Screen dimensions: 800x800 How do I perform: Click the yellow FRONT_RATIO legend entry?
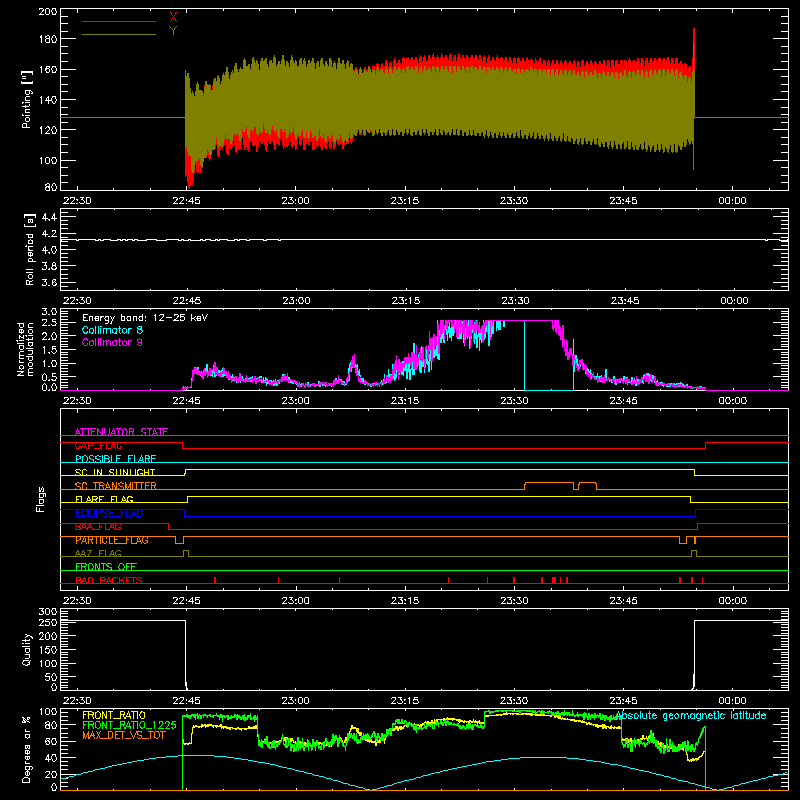click(x=114, y=715)
